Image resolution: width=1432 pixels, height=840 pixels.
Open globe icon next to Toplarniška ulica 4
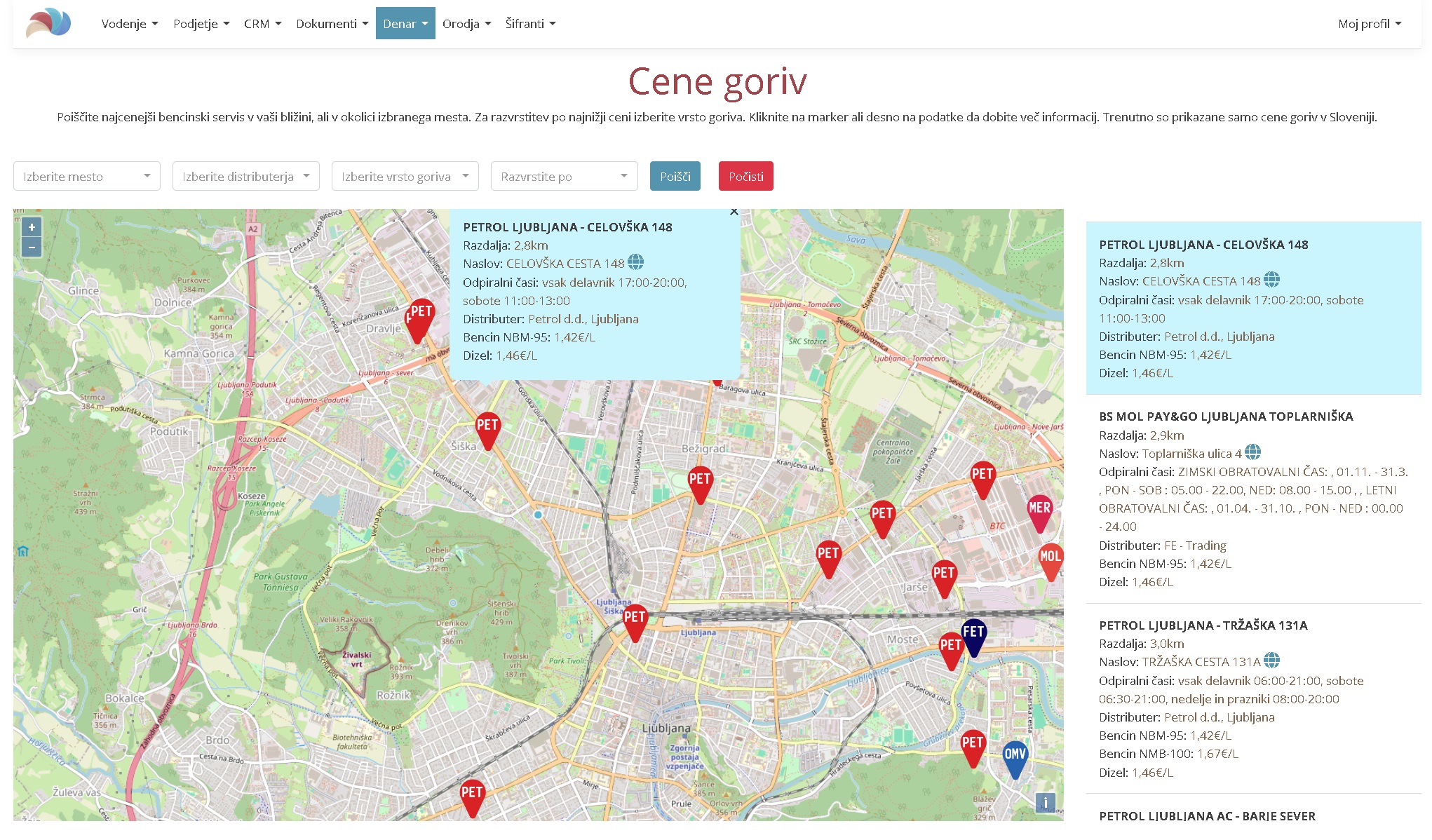1252,453
